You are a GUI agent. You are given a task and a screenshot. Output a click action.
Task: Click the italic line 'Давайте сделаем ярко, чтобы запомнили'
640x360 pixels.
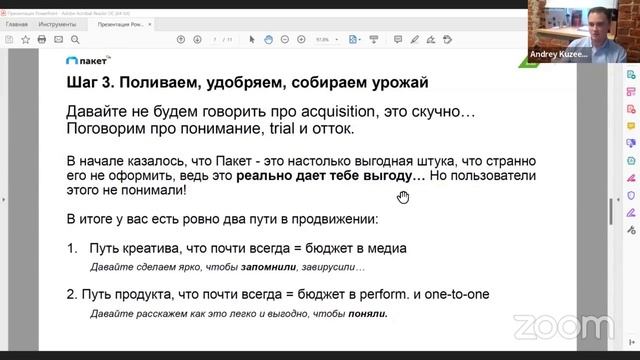(228, 267)
